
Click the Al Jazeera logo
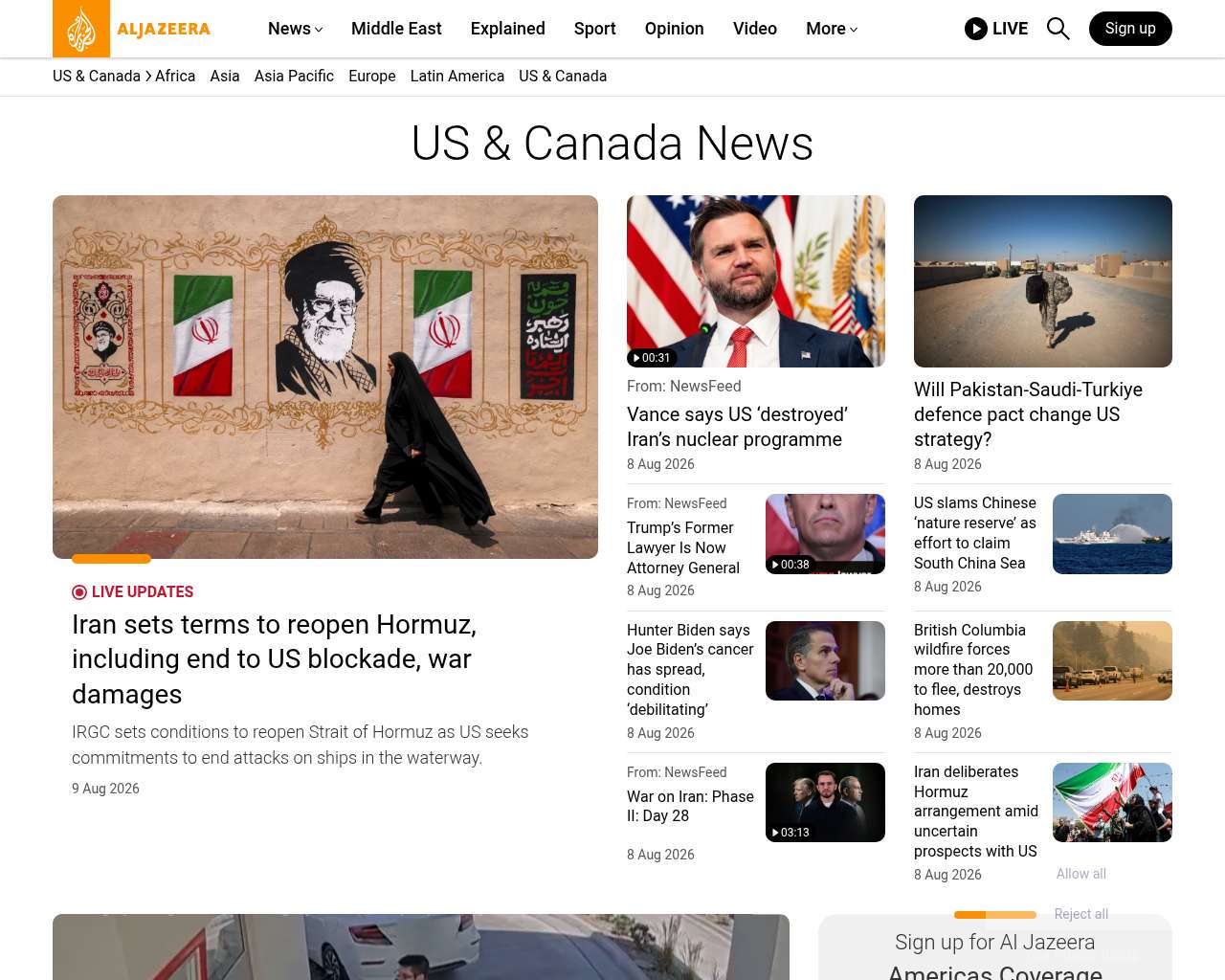coord(132,29)
